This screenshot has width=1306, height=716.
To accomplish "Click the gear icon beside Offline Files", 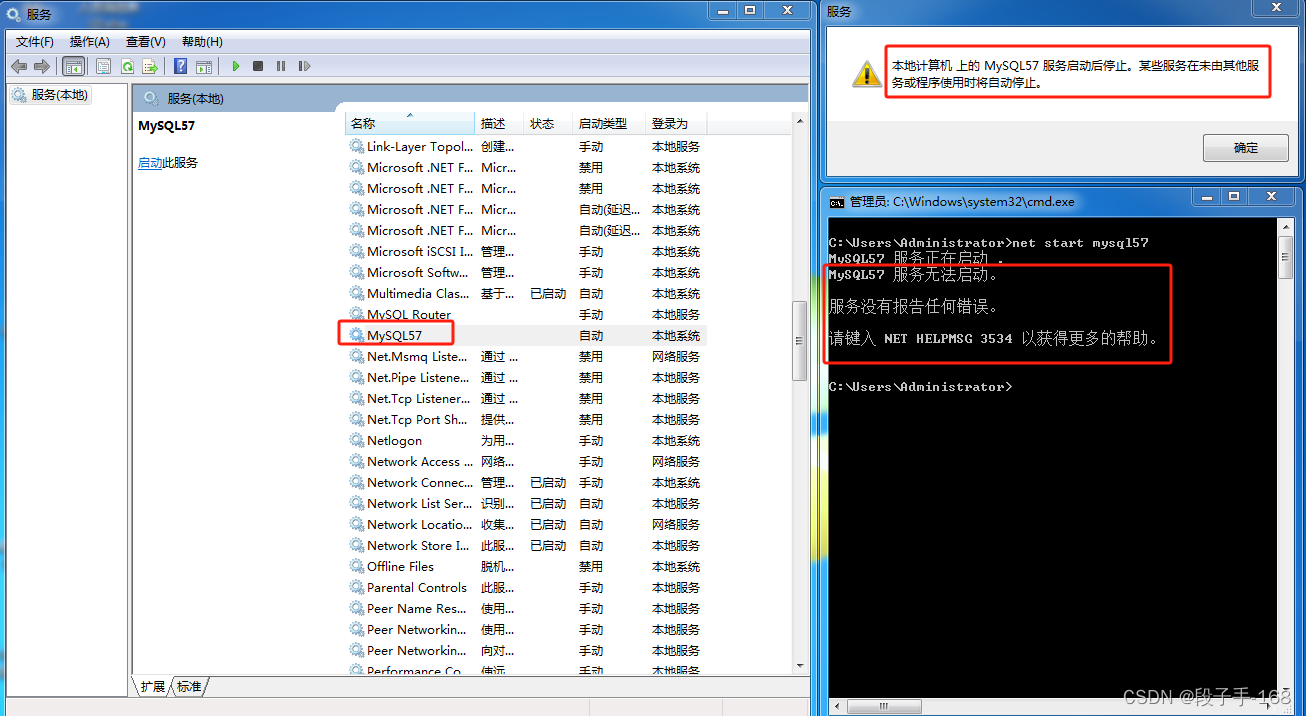I will tap(357, 567).
